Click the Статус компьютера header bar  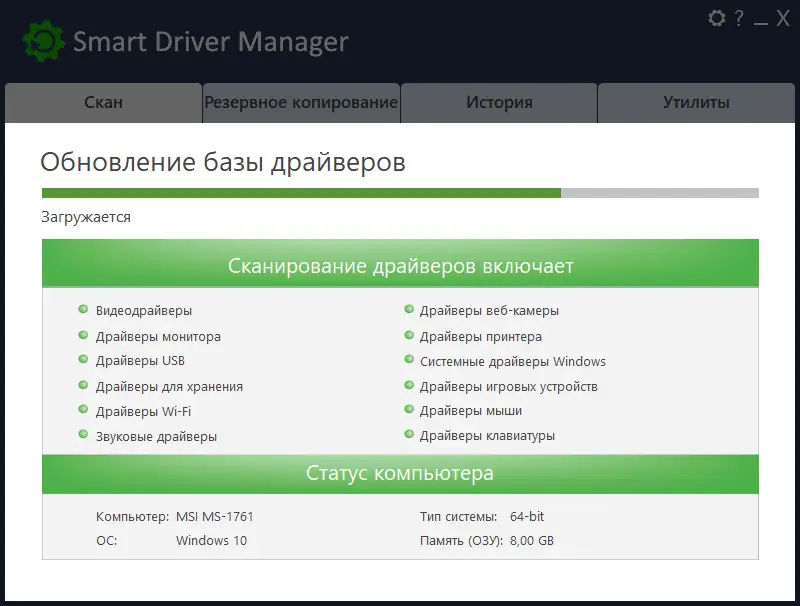[x=398, y=474]
